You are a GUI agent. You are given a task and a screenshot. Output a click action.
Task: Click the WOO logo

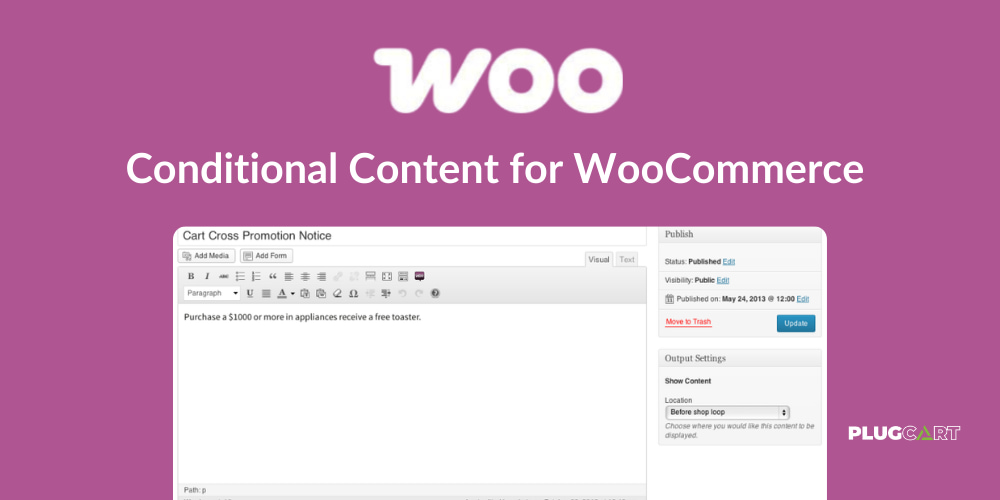click(x=498, y=81)
